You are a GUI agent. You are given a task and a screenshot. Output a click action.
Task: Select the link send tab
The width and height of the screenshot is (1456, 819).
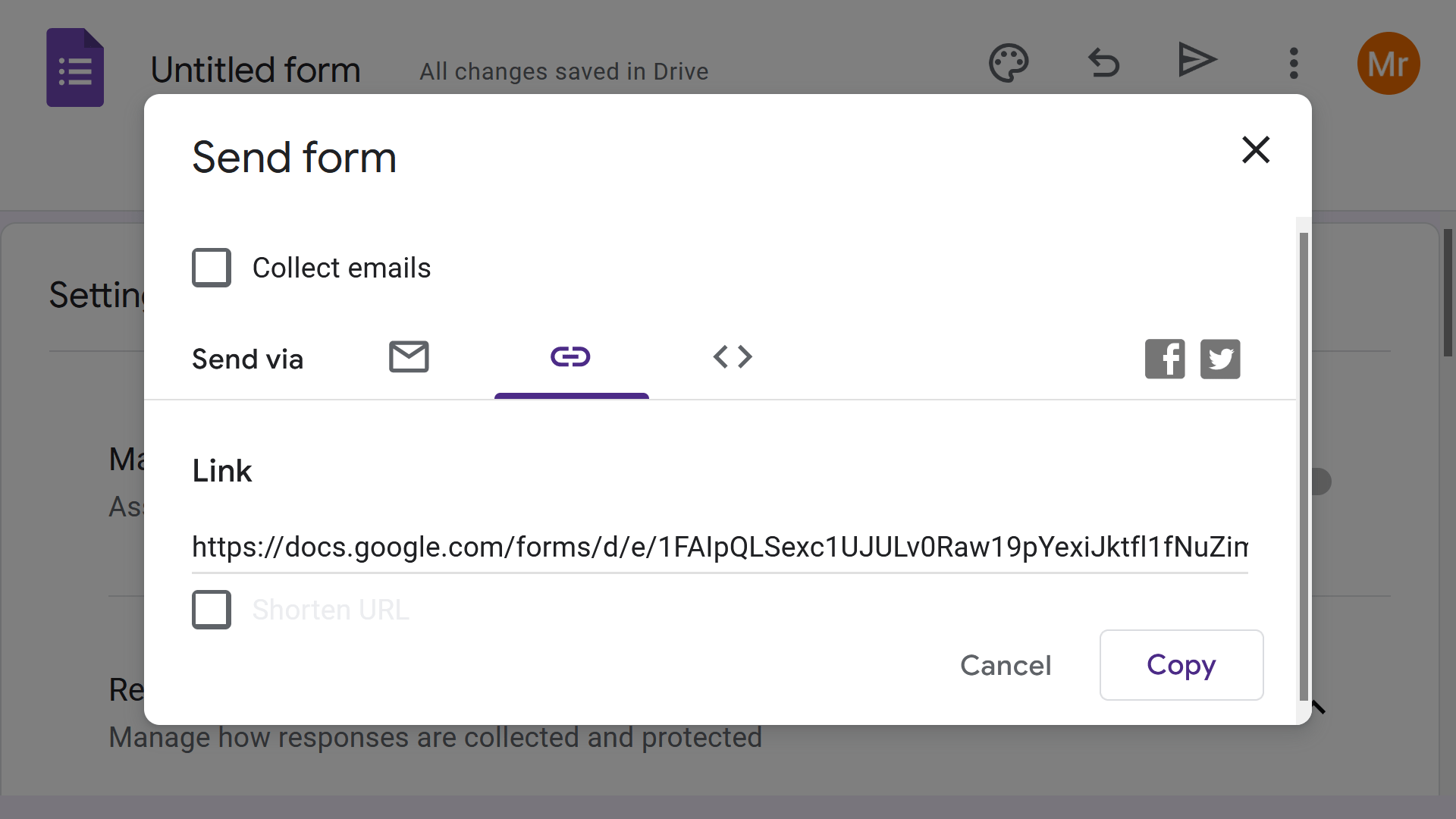click(570, 357)
